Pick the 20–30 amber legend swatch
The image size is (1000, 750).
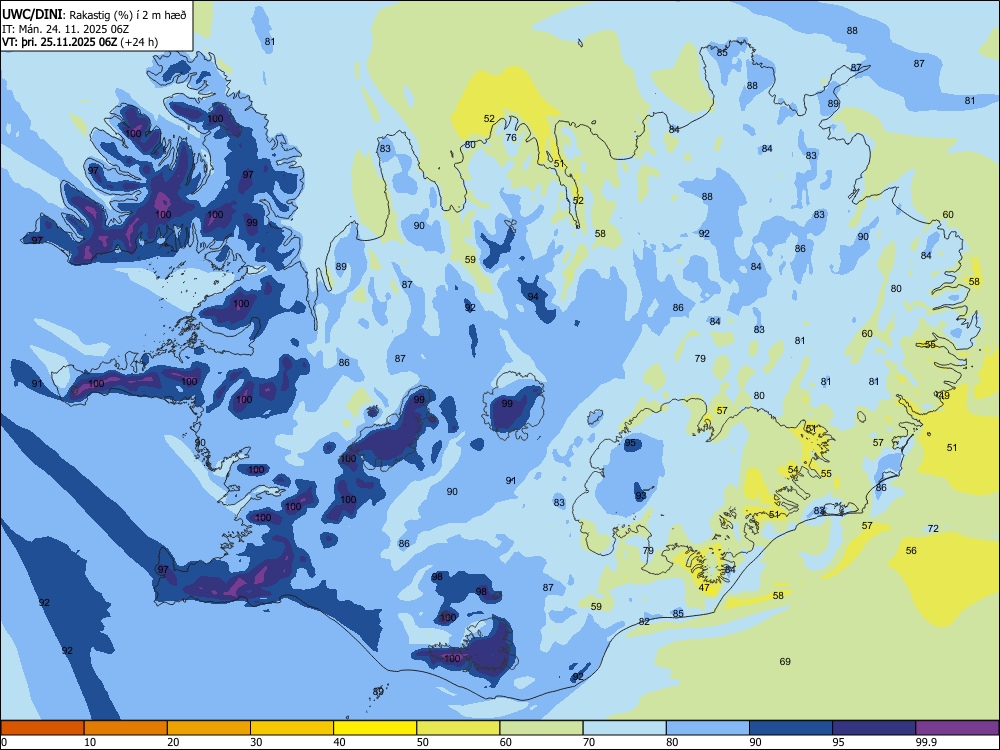click(209, 728)
